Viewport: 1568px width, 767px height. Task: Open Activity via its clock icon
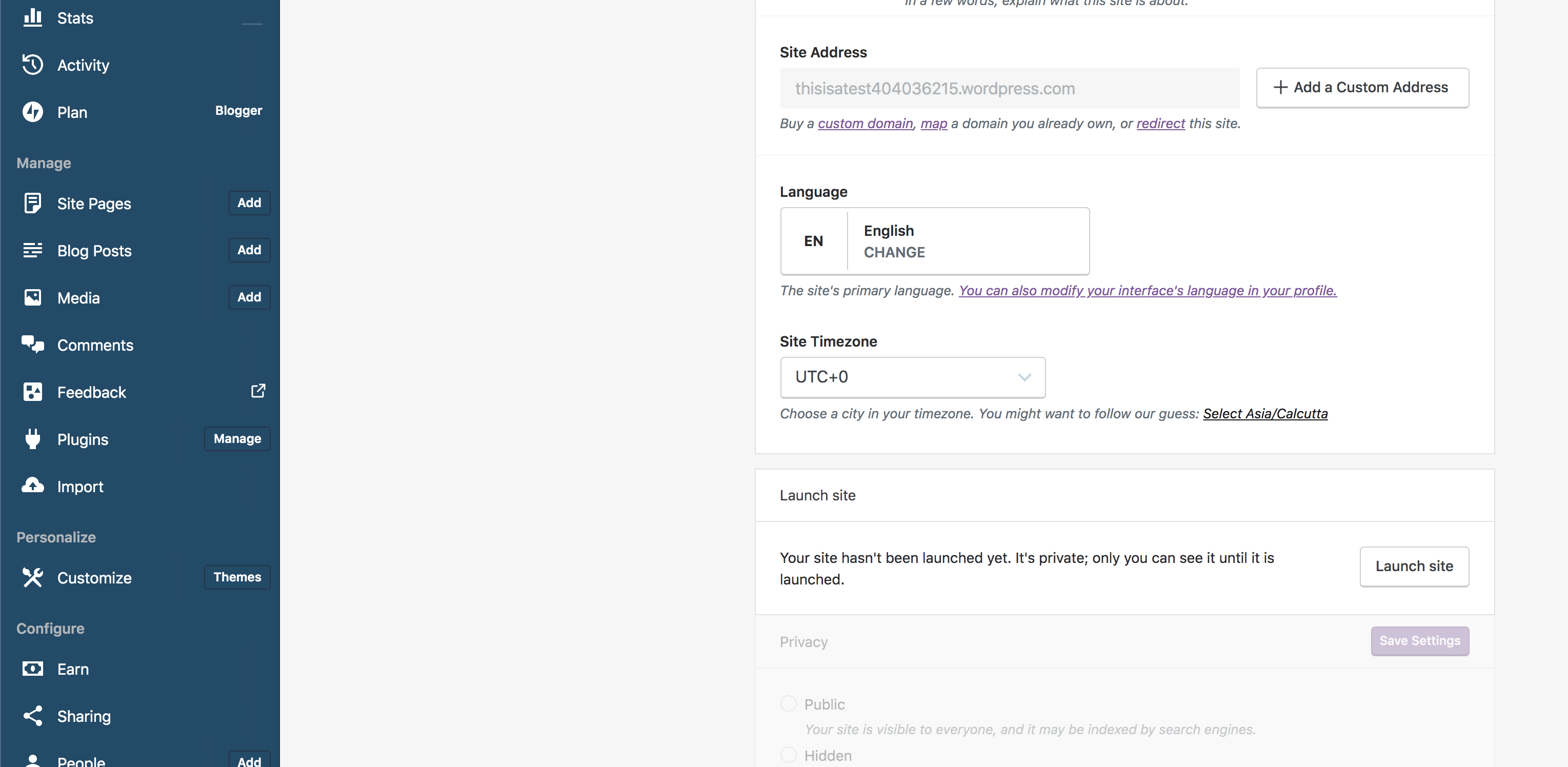pos(32,65)
